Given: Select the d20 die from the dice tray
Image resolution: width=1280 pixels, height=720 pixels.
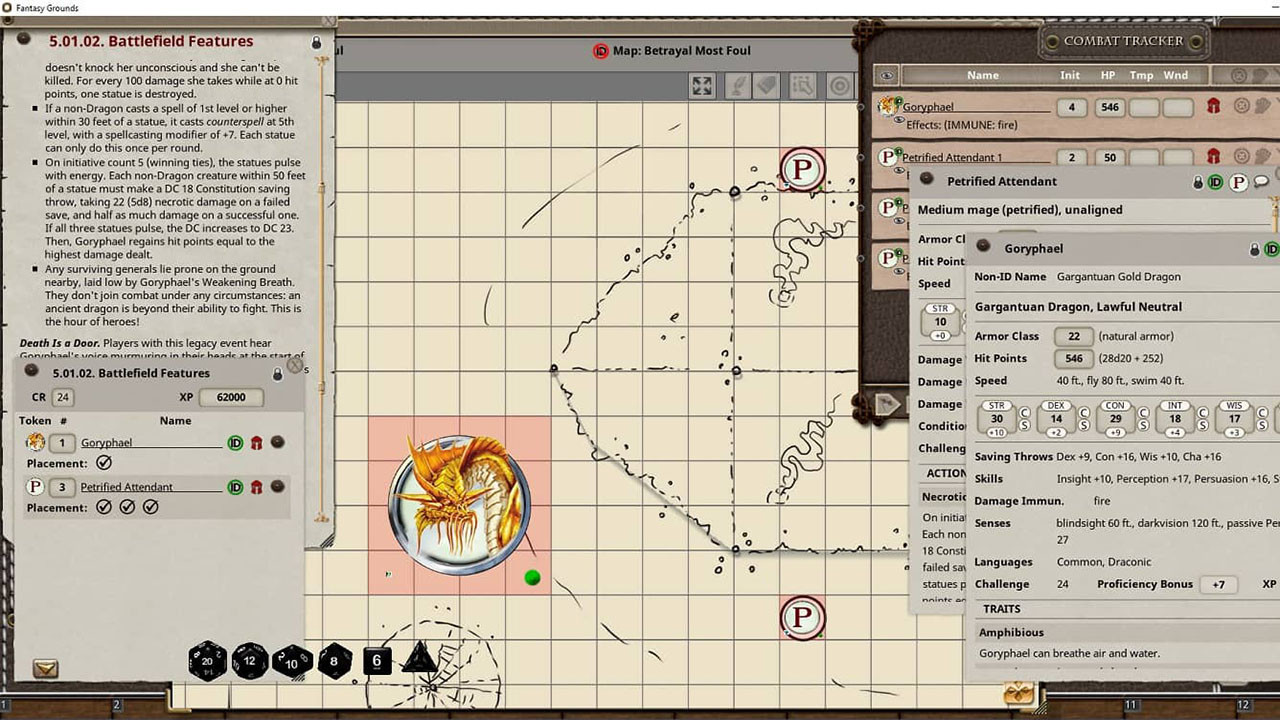Looking at the screenshot, I should [x=207, y=661].
